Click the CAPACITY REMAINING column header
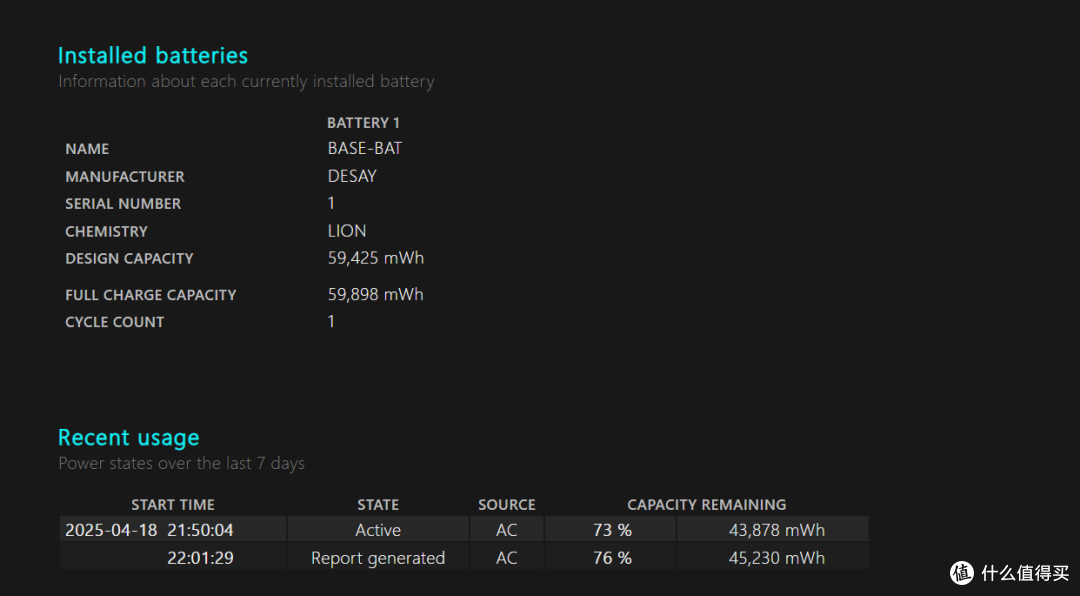The width and height of the screenshot is (1080, 596). click(x=707, y=504)
